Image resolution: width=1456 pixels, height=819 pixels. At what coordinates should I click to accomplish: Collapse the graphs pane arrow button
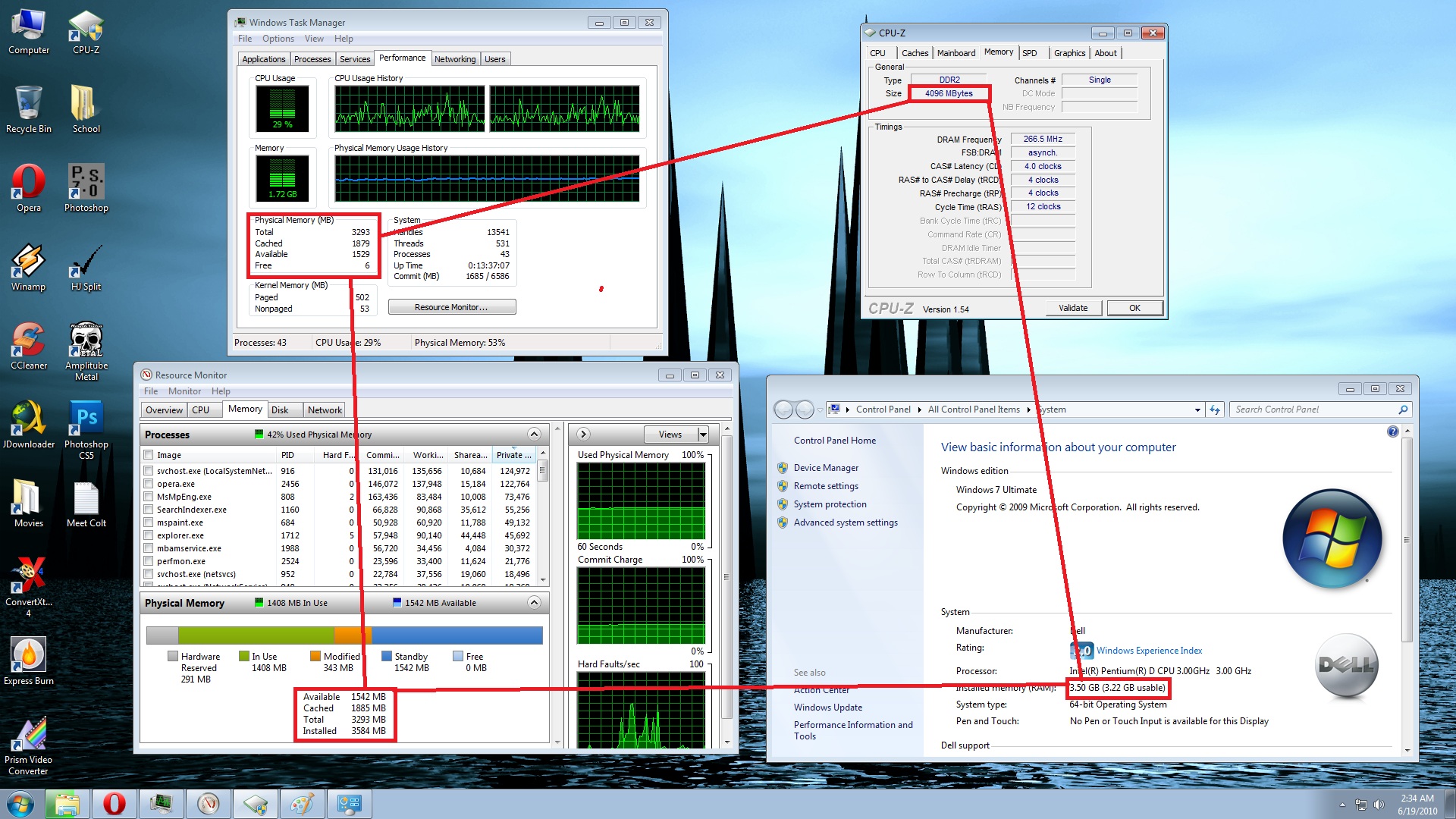tap(583, 435)
